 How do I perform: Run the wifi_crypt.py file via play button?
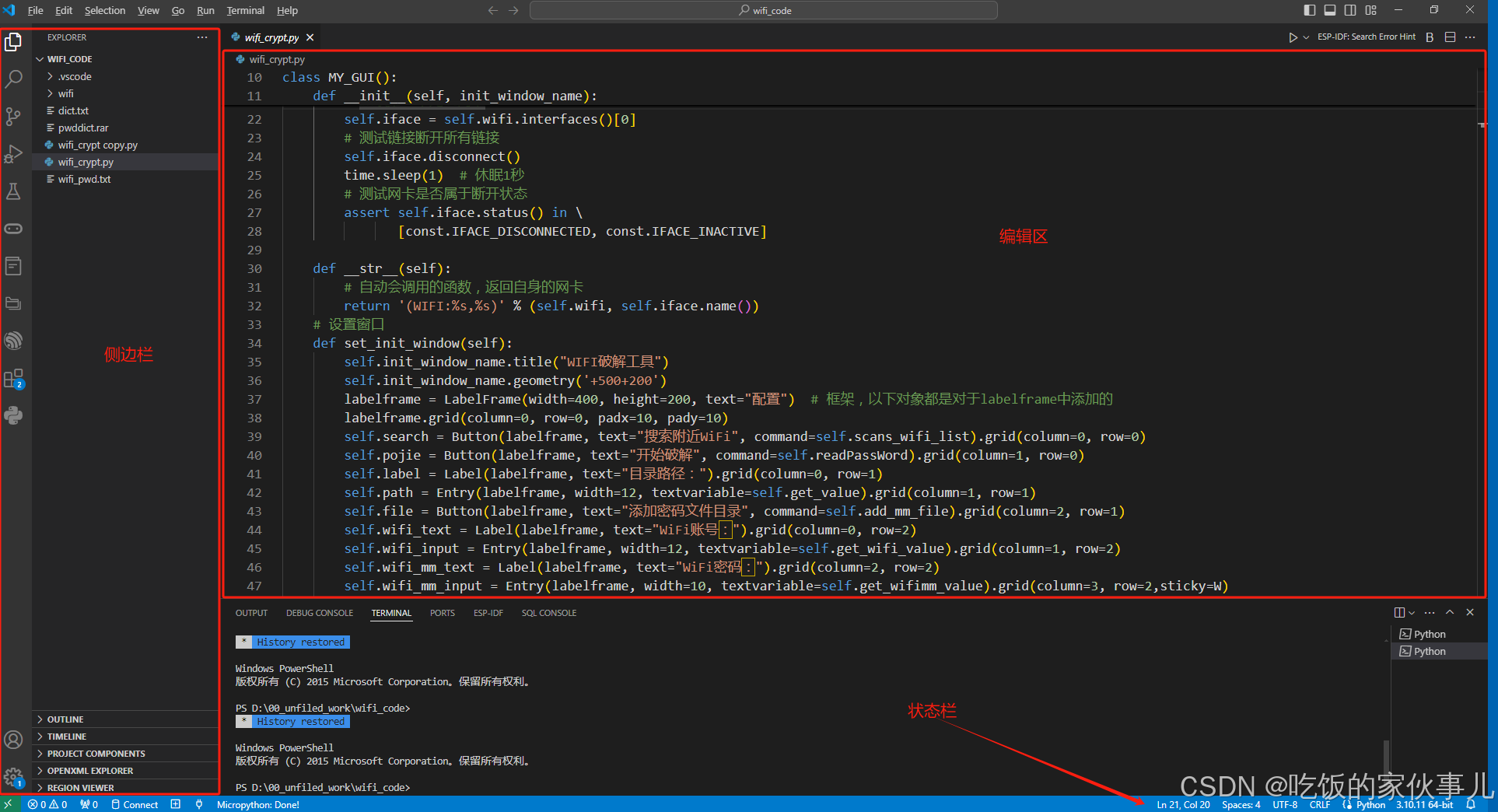(1293, 37)
